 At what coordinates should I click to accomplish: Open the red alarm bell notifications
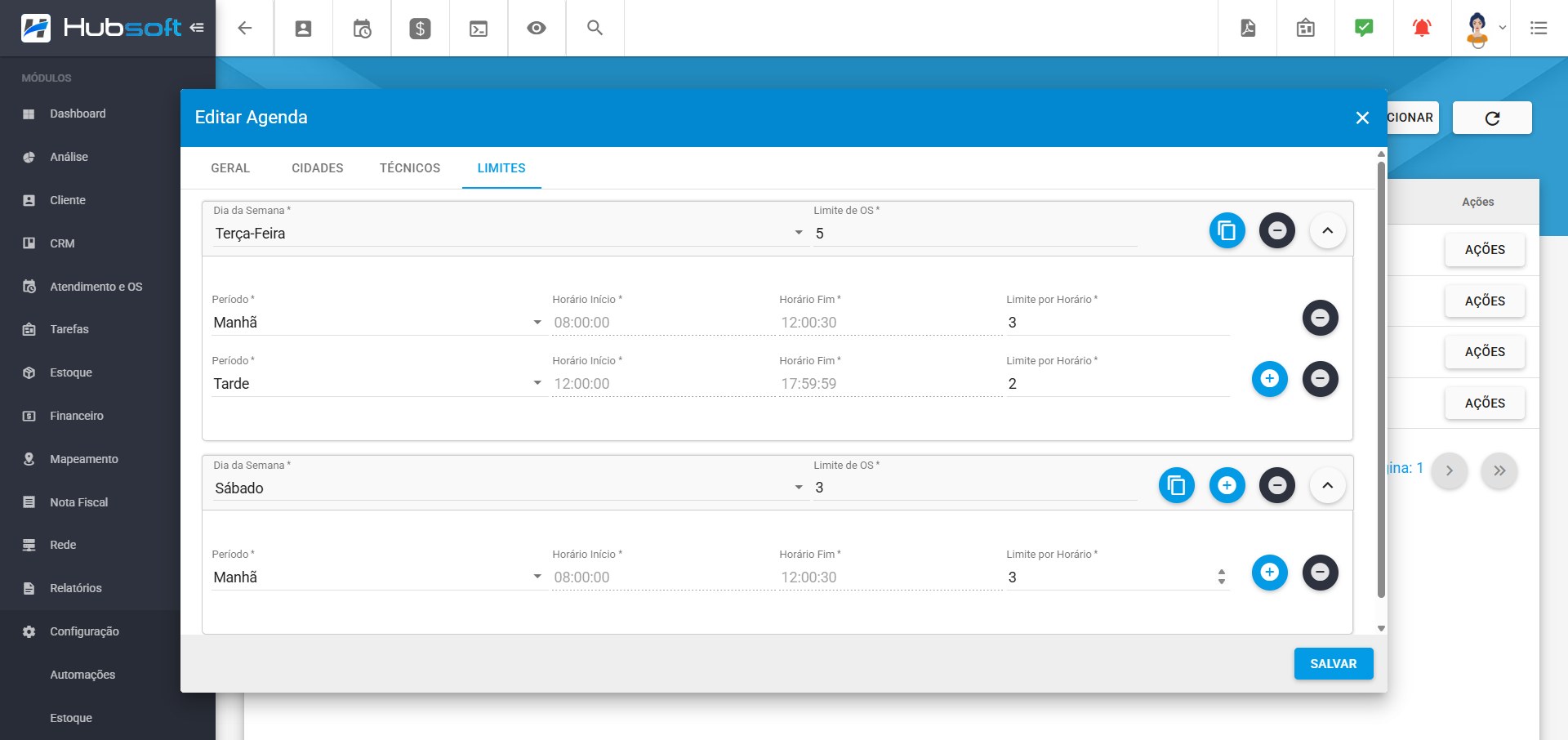pyautogui.click(x=1422, y=28)
